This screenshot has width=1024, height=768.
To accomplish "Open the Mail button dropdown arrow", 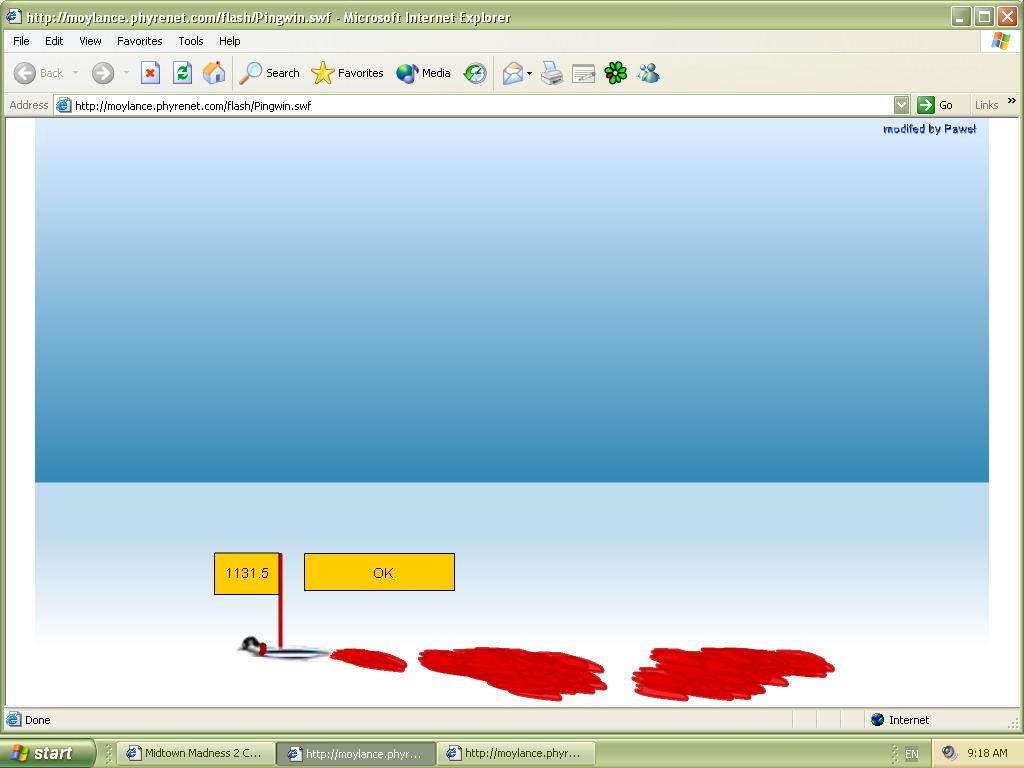I will (x=530, y=74).
